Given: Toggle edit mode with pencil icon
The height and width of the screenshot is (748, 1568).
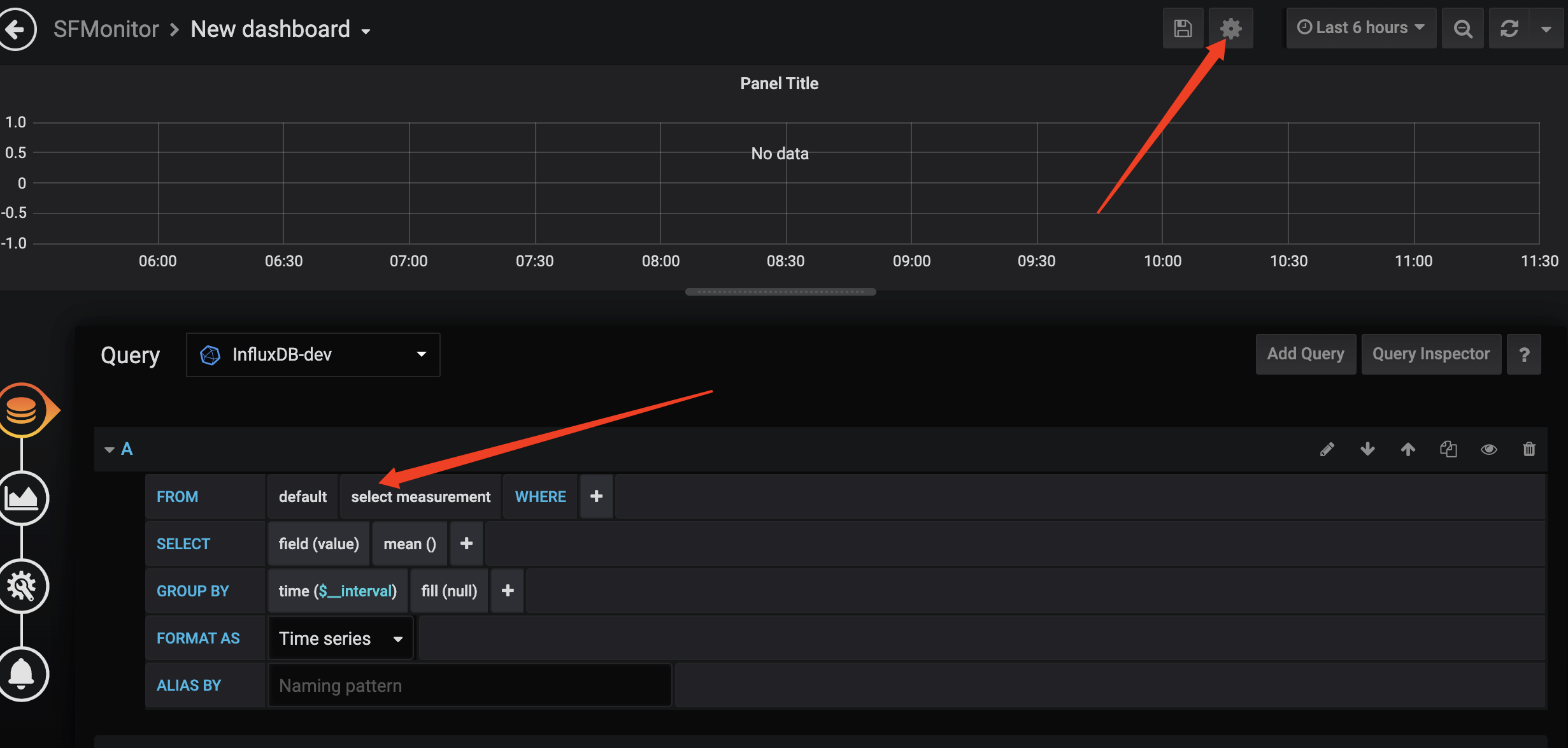Looking at the screenshot, I should pos(1327,449).
